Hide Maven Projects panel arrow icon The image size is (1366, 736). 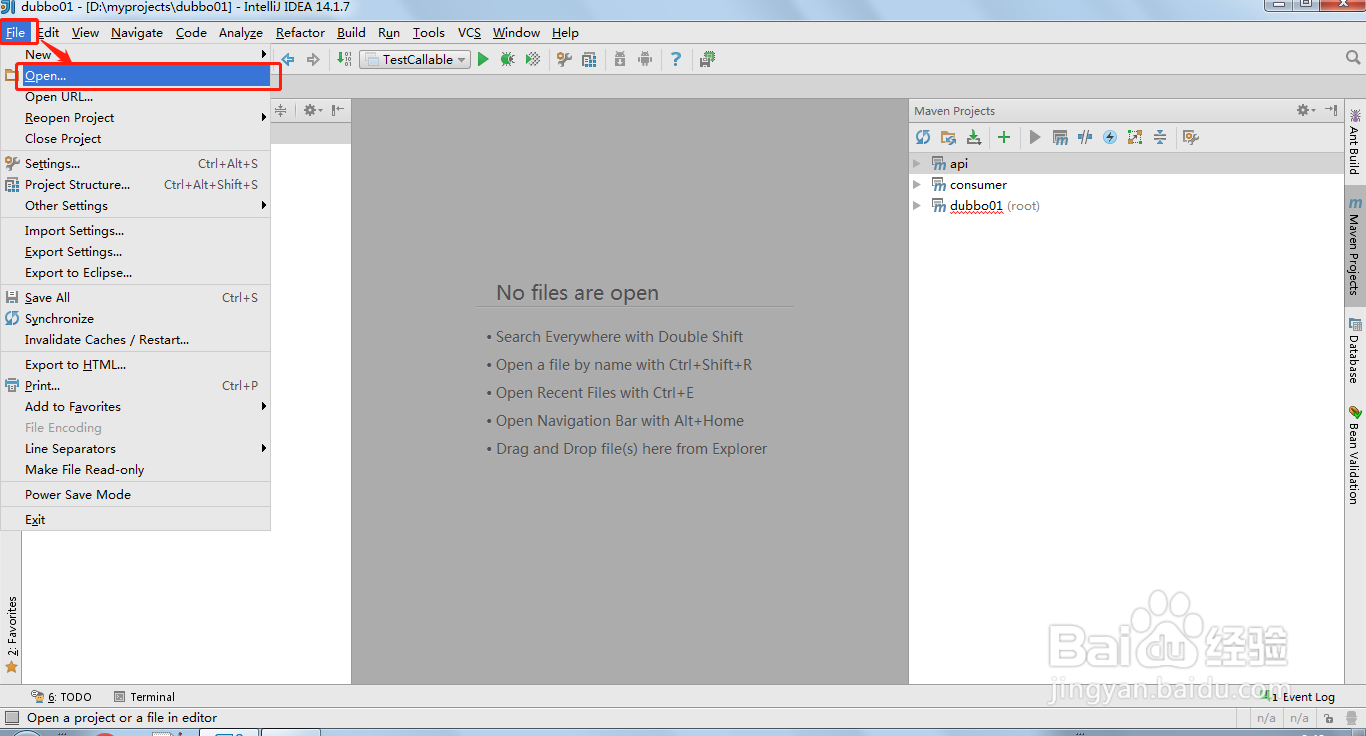tap(1331, 110)
